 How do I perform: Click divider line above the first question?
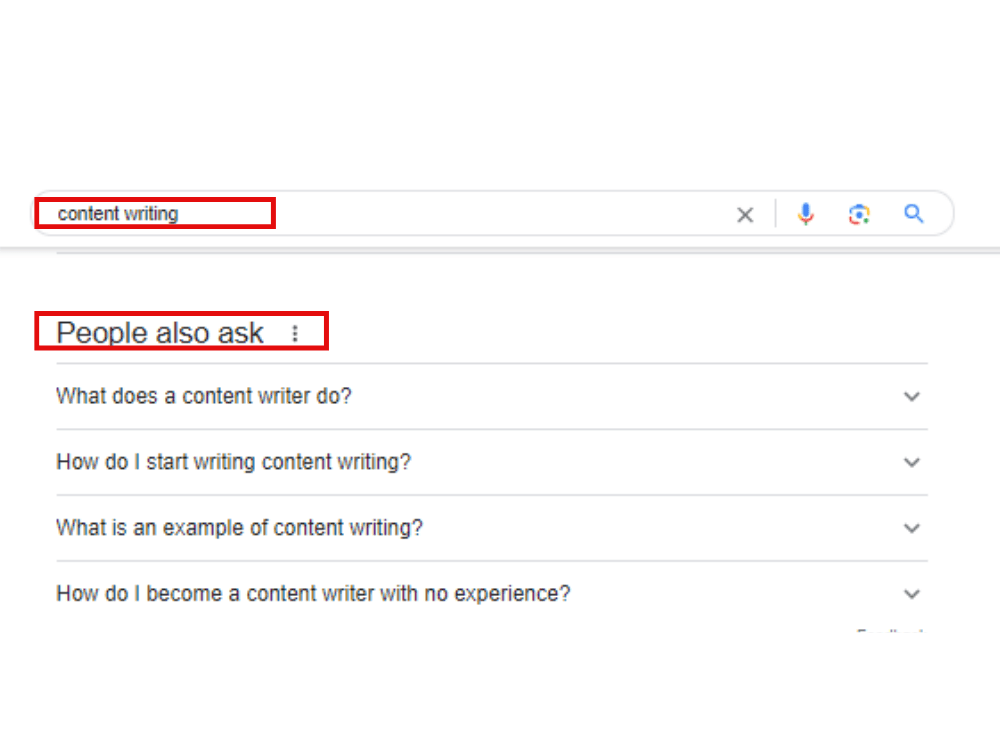coord(492,364)
